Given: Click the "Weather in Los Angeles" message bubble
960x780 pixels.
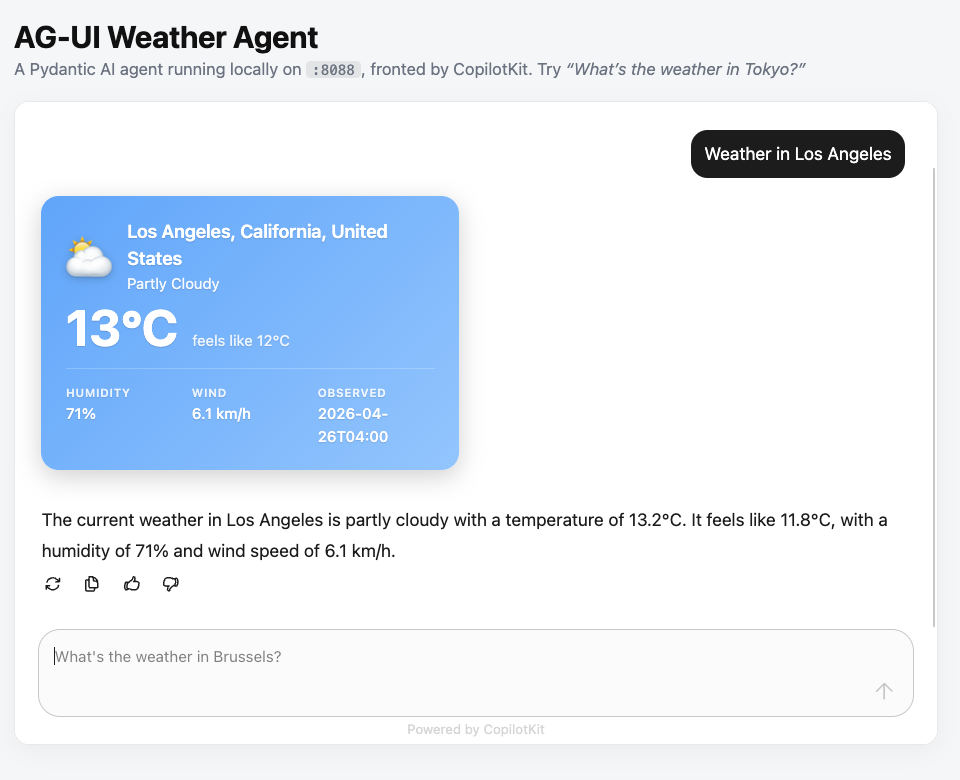Looking at the screenshot, I should tap(797, 154).
